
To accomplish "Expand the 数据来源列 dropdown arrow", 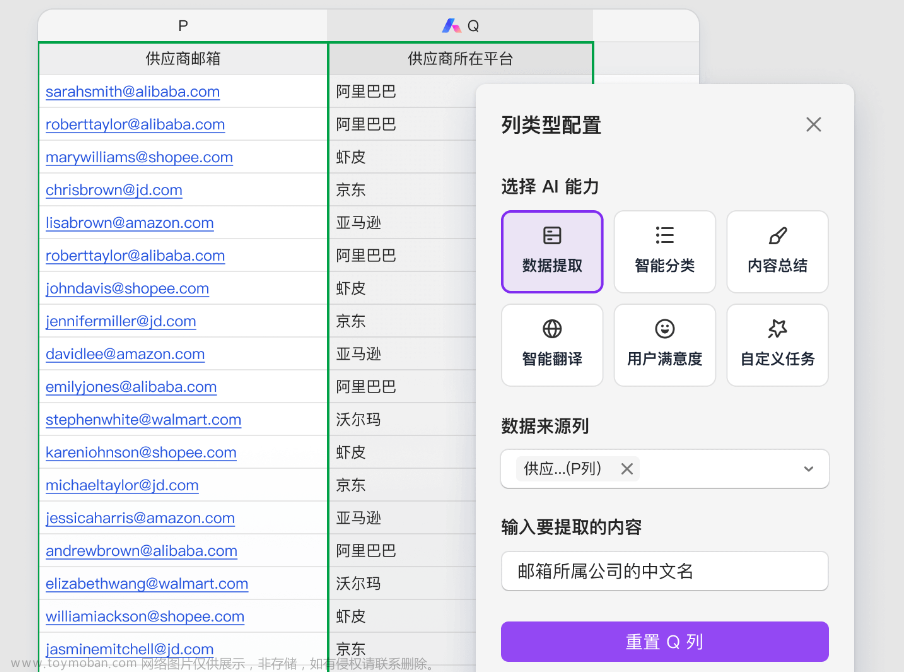I will tap(808, 469).
